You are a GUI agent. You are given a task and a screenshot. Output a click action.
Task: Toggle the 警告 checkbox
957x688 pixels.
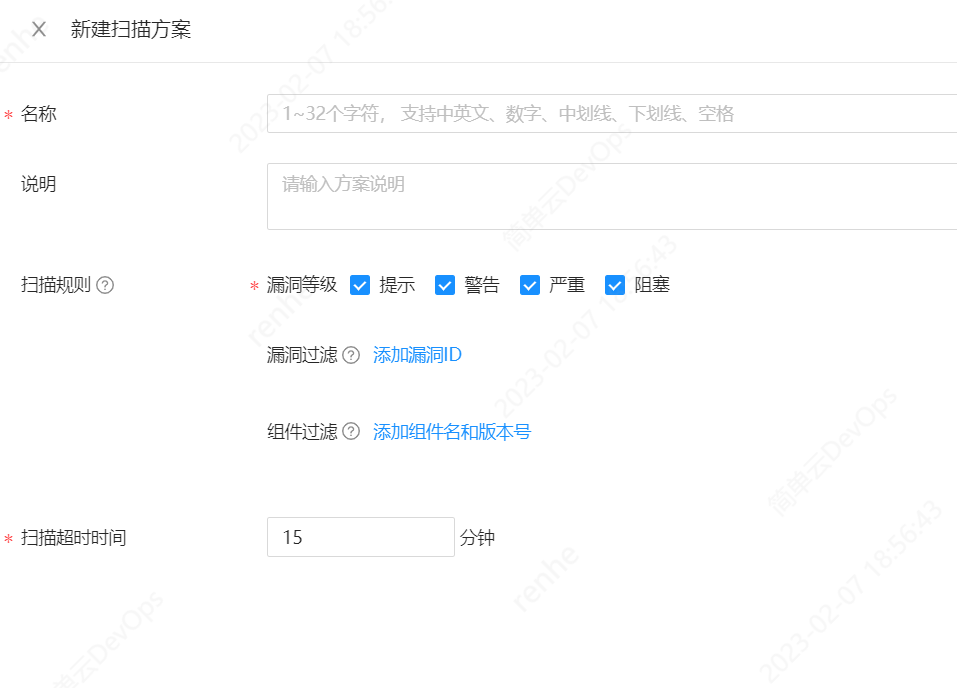coord(445,285)
